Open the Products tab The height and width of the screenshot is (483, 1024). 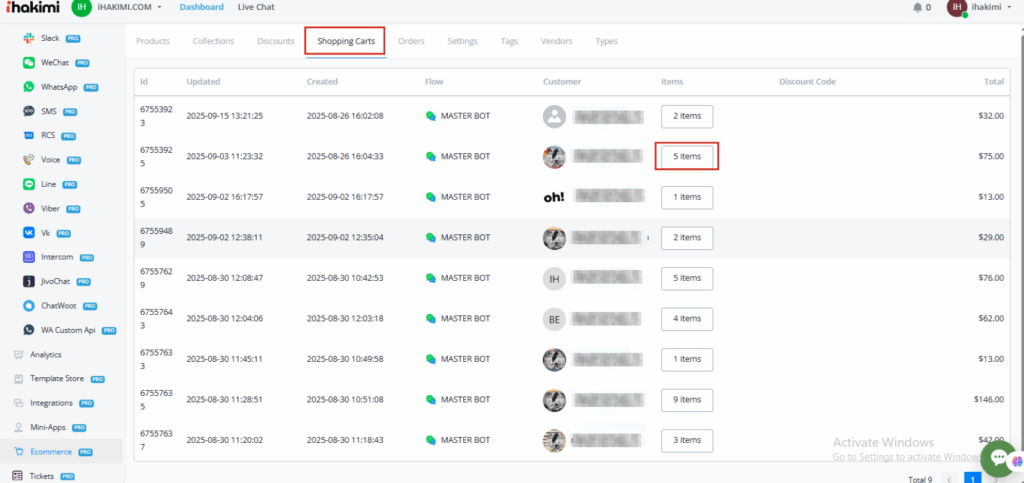click(152, 41)
